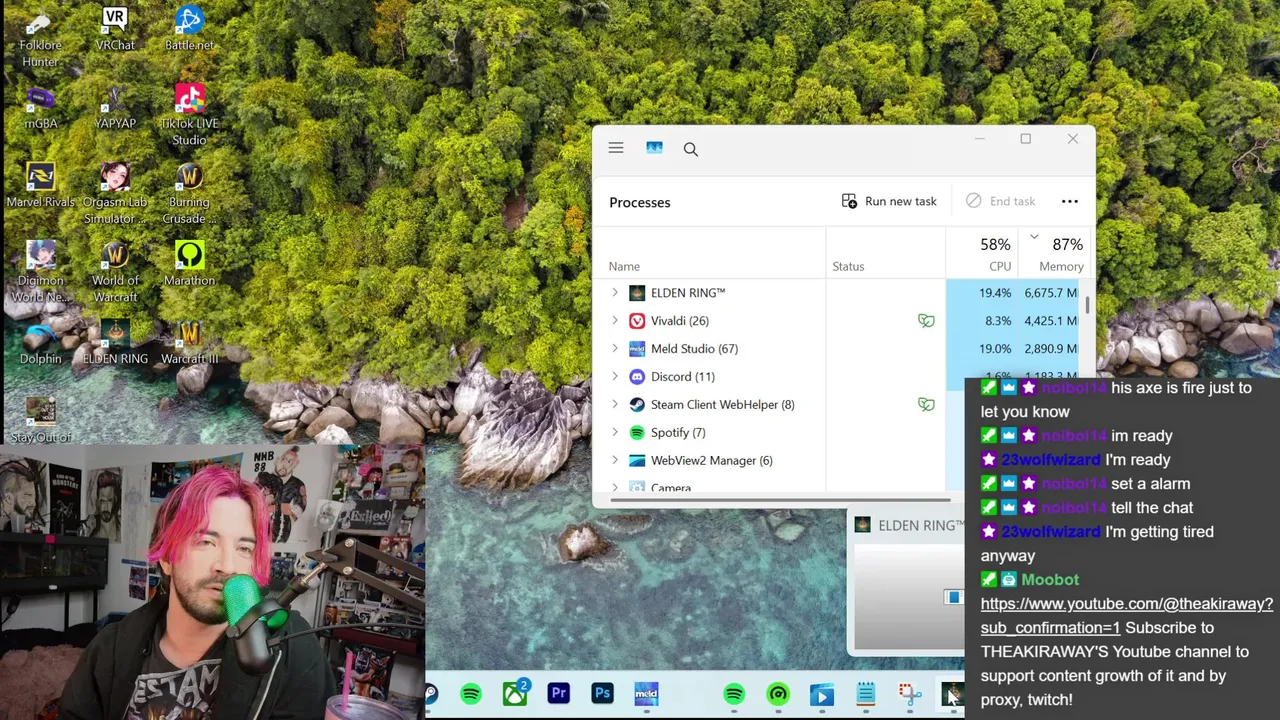Open Dolphin desktop shortcut
1280x720 pixels.
point(40,343)
